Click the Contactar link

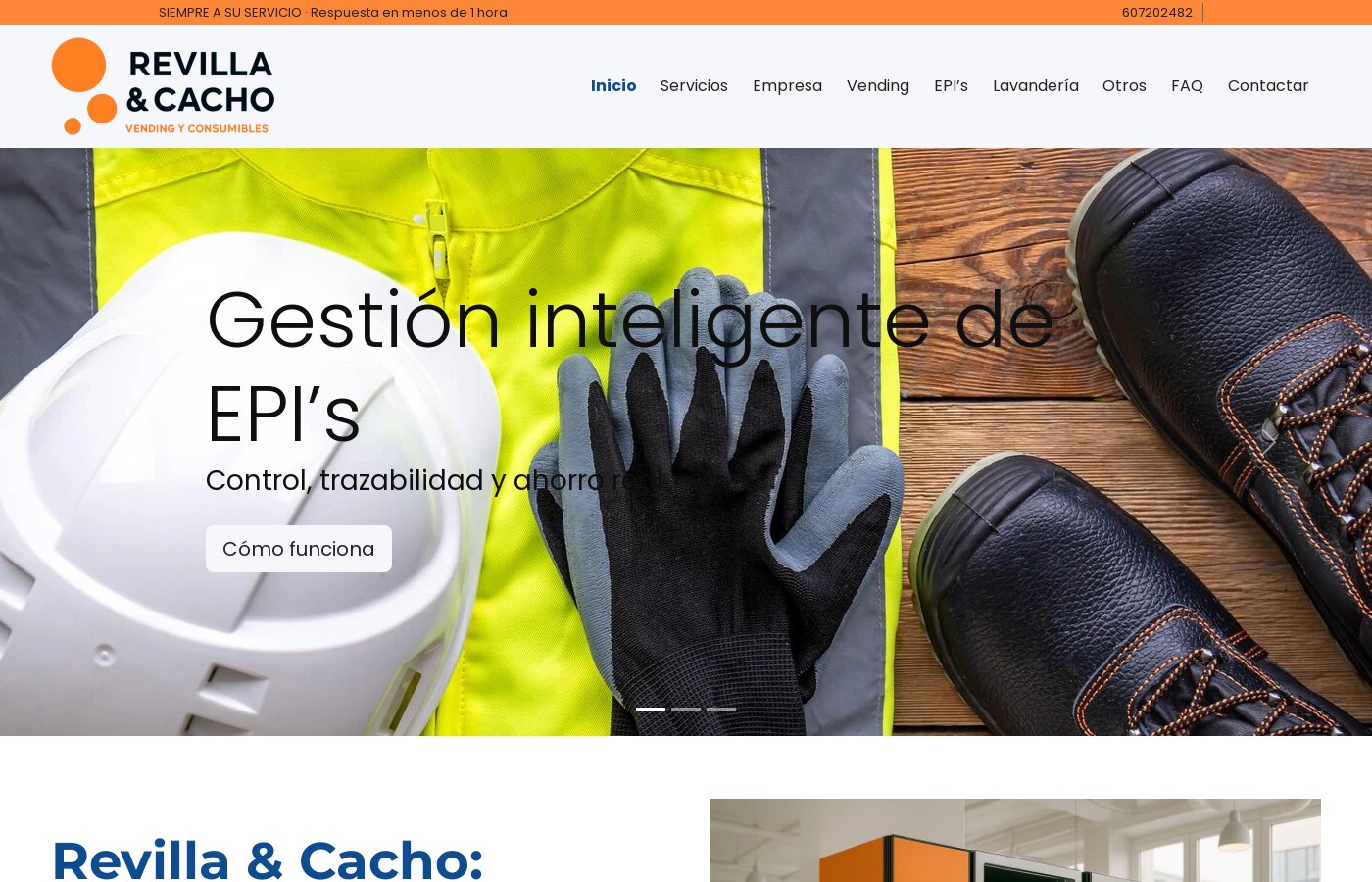click(1268, 86)
